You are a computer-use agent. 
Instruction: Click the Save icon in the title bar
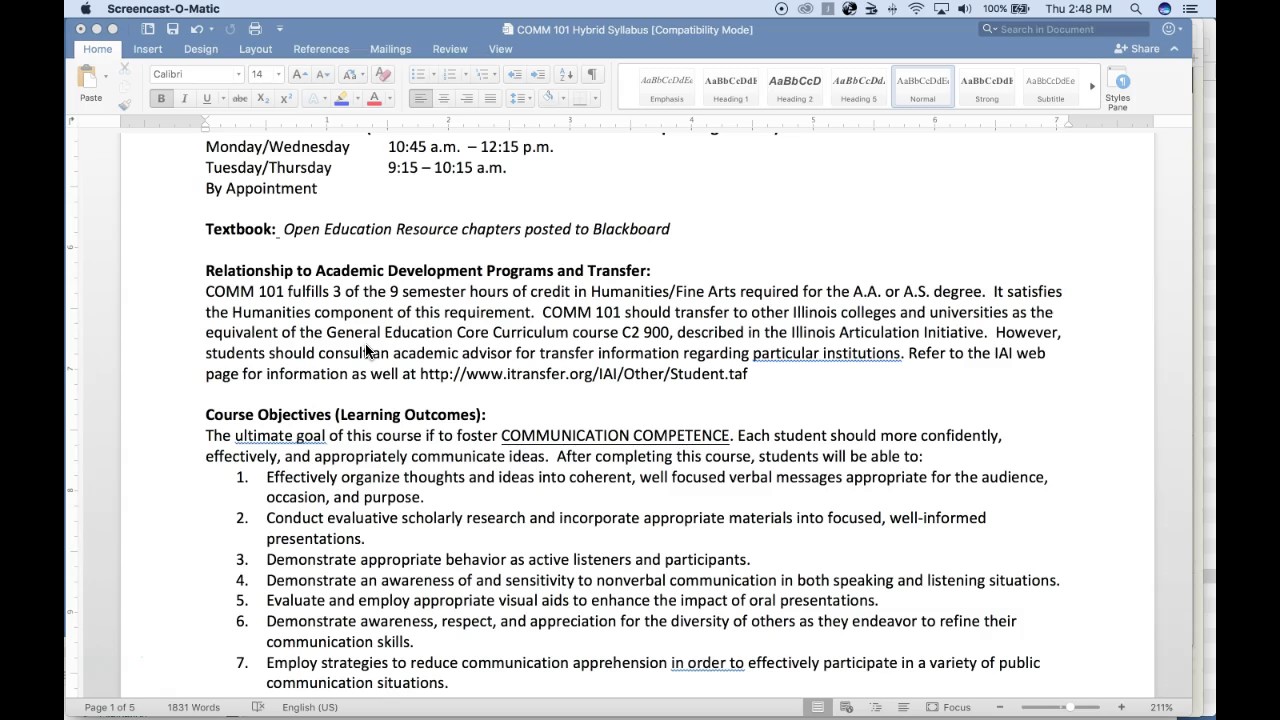[x=173, y=29]
